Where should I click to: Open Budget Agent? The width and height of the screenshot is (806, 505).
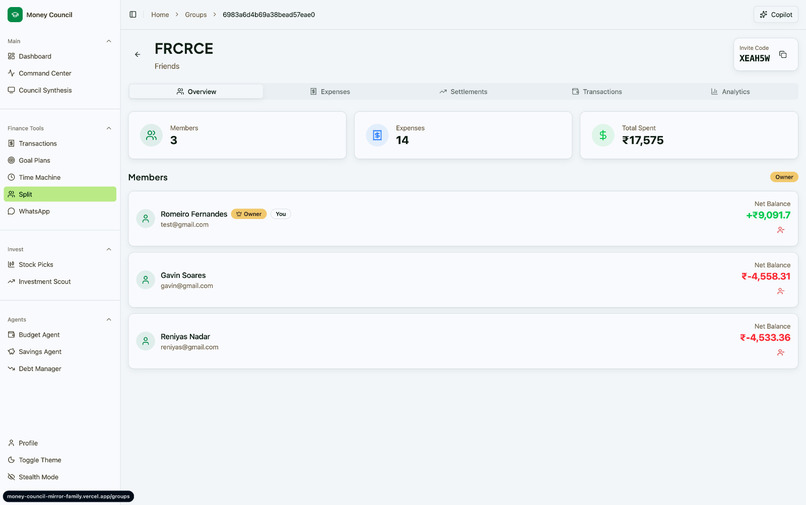click(x=60, y=335)
